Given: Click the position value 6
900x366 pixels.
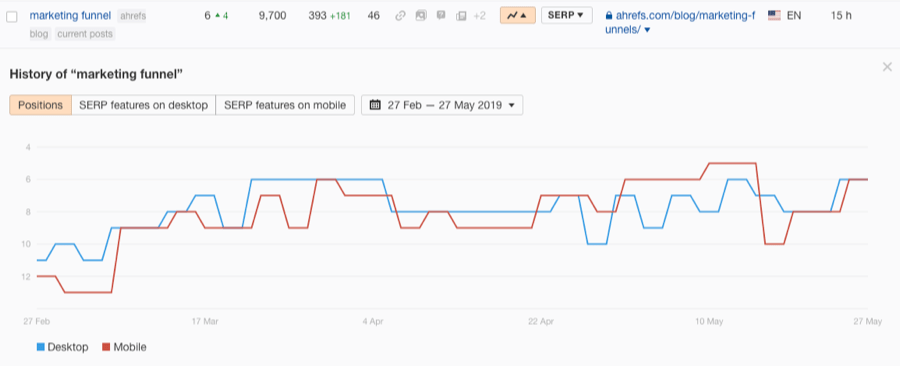Looking at the screenshot, I should (207, 16).
